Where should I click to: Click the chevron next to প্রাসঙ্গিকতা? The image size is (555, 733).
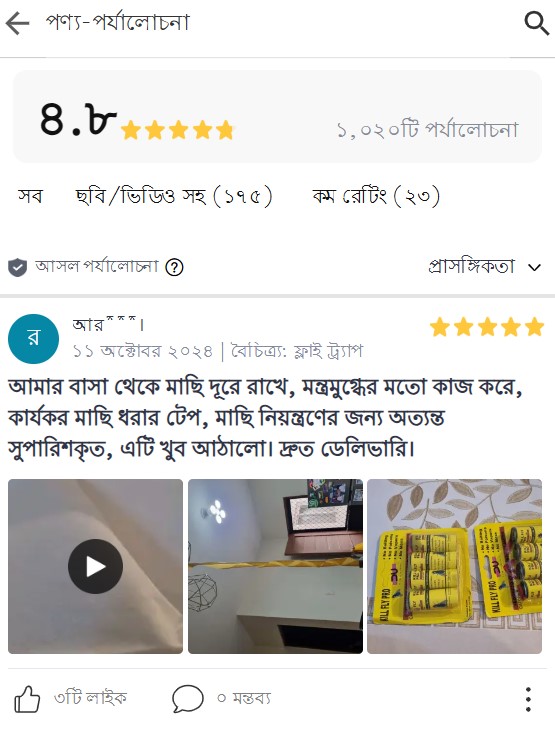(534, 267)
